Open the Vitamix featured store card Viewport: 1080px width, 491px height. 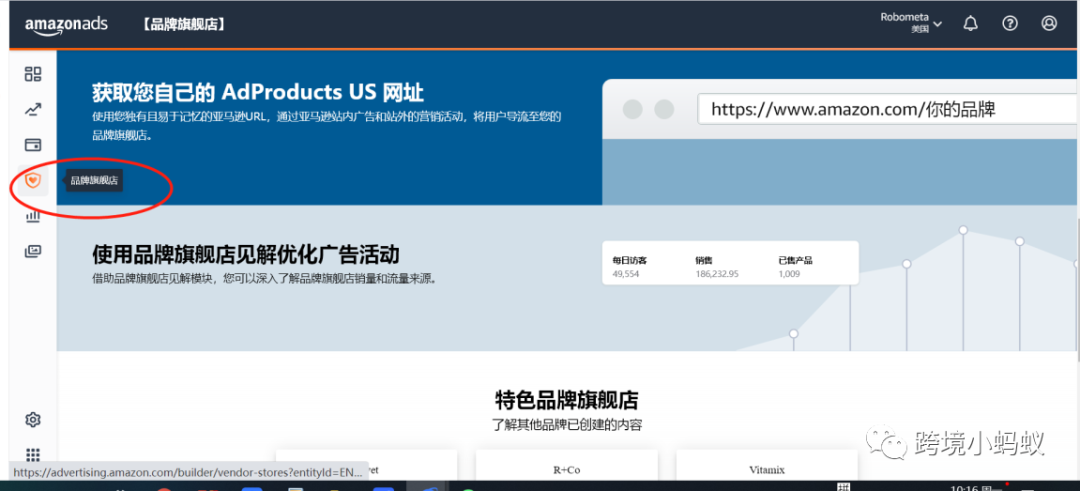[767, 465]
